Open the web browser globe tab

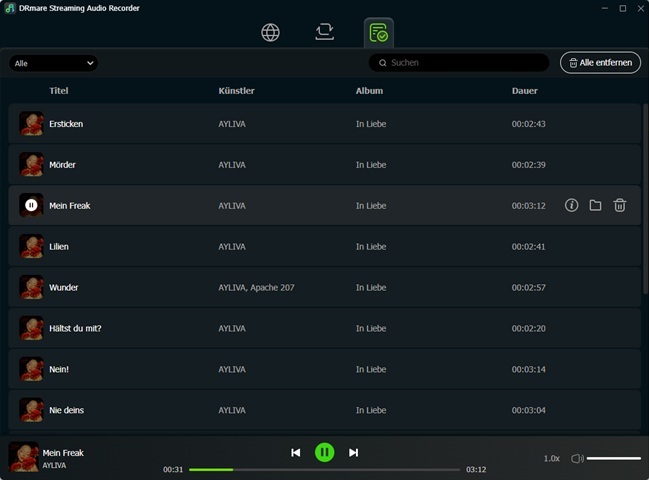[x=270, y=32]
